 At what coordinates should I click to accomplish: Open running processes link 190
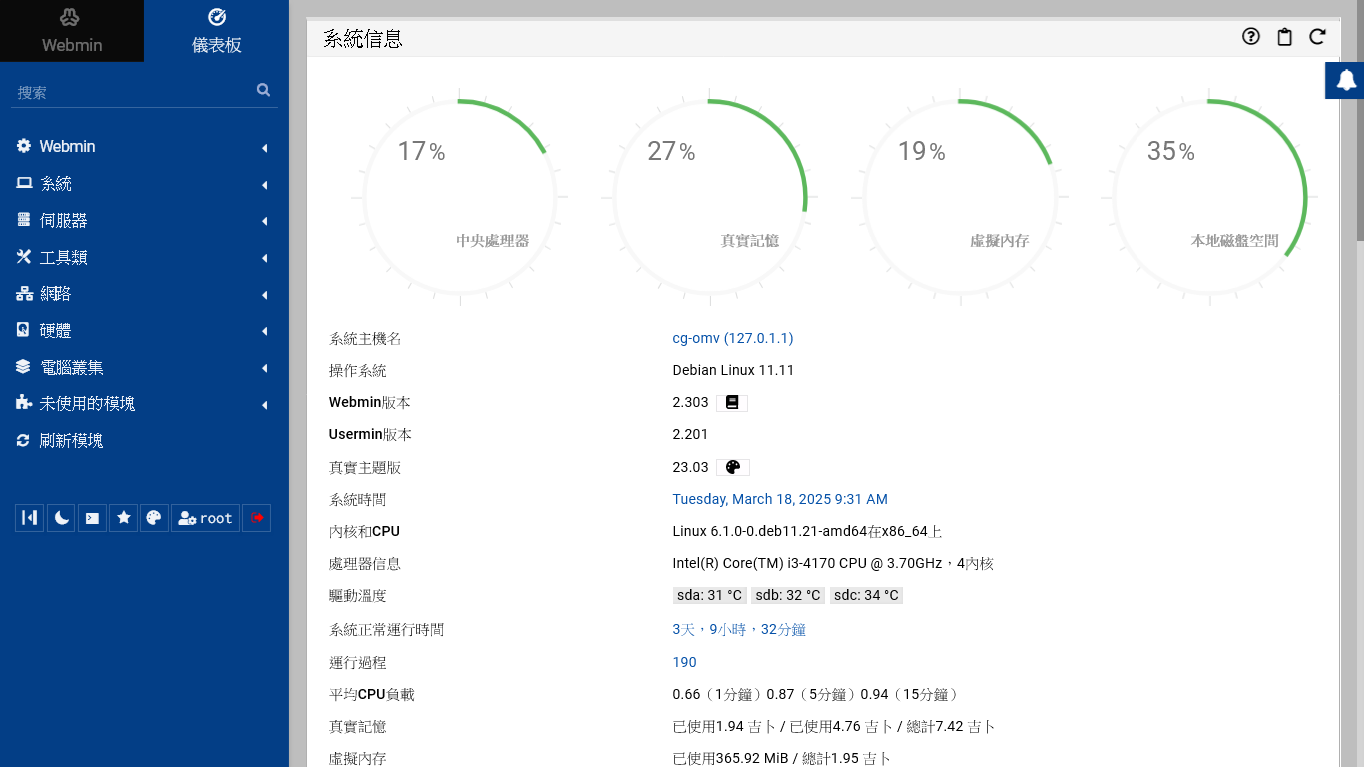click(x=684, y=662)
